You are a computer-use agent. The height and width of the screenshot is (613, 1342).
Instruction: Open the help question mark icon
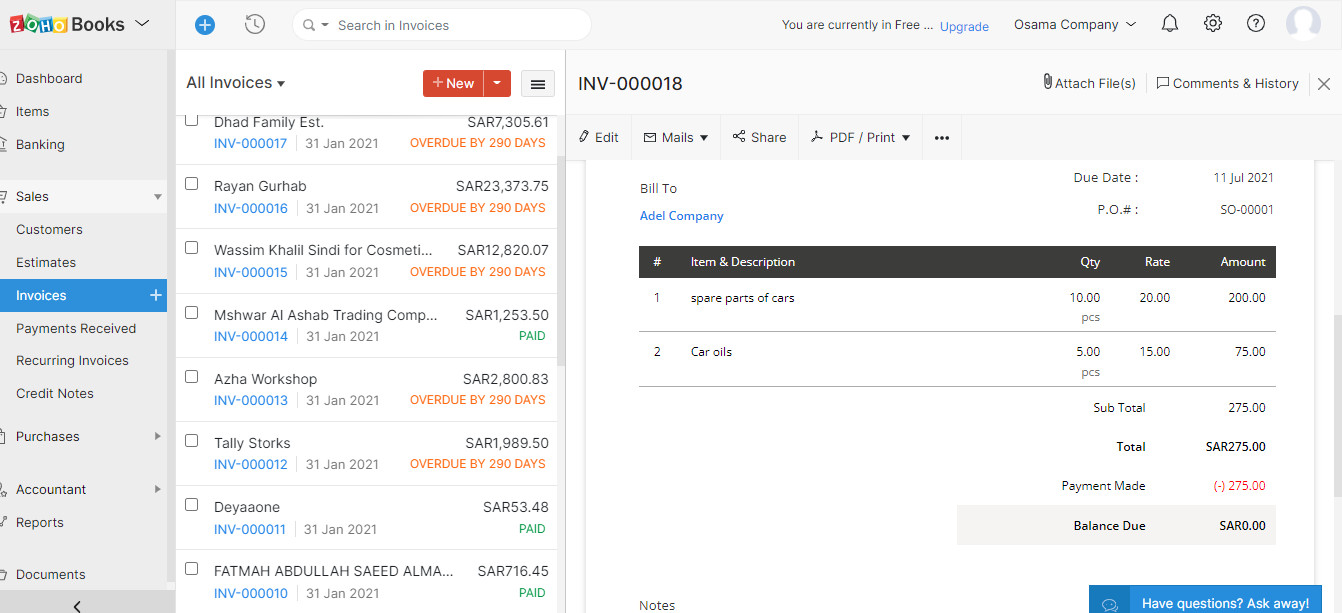[1256, 24]
